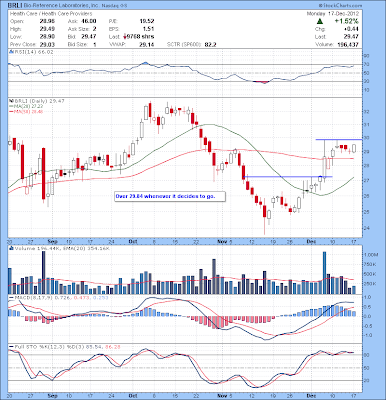
Task: Click the Bid Size value 1
Action: 95,44
